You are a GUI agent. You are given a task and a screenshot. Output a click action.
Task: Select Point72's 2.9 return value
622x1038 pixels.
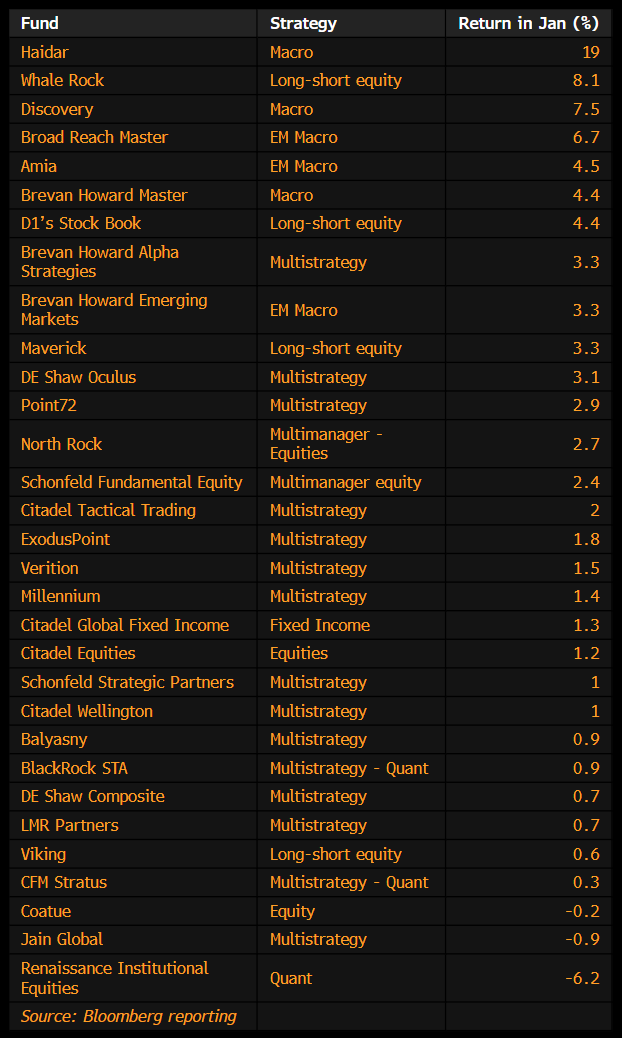click(586, 406)
